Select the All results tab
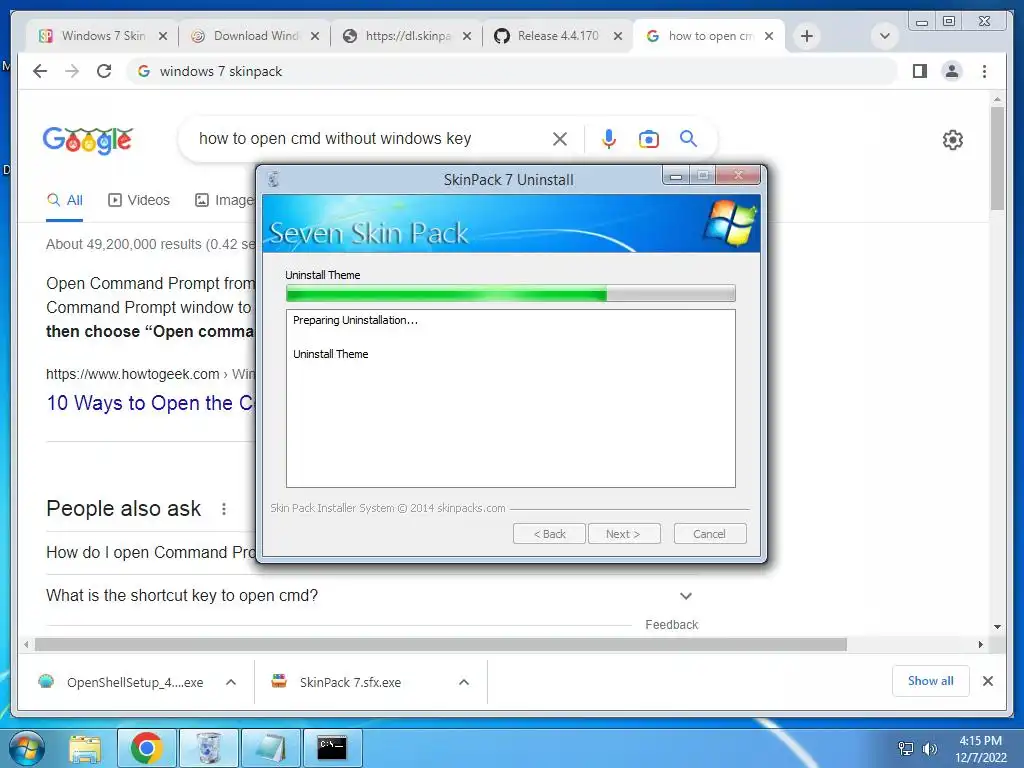The height and width of the screenshot is (768, 1024). [x=65, y=200]
